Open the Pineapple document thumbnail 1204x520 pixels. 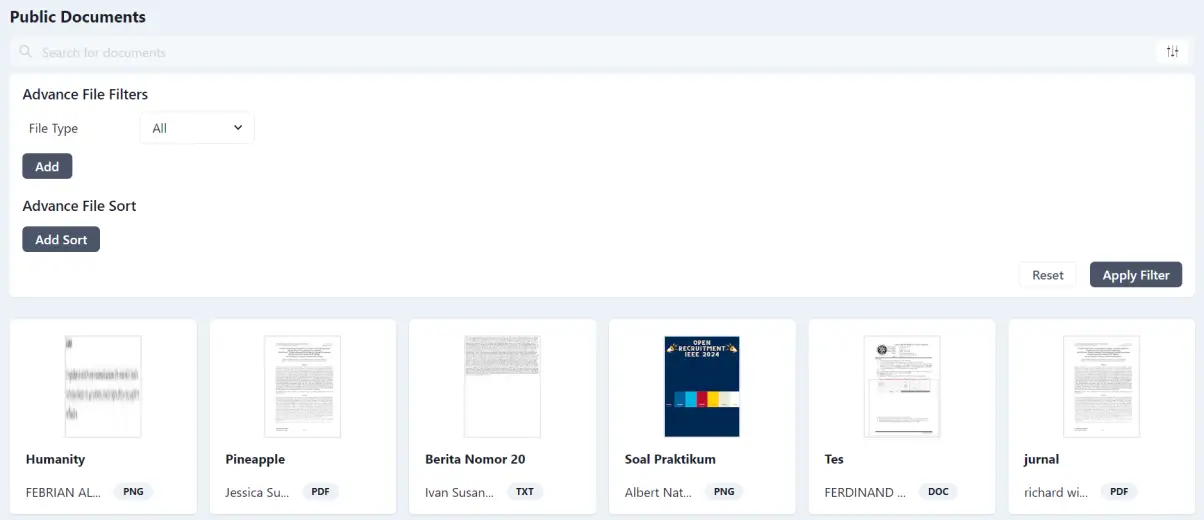[303, 386]
